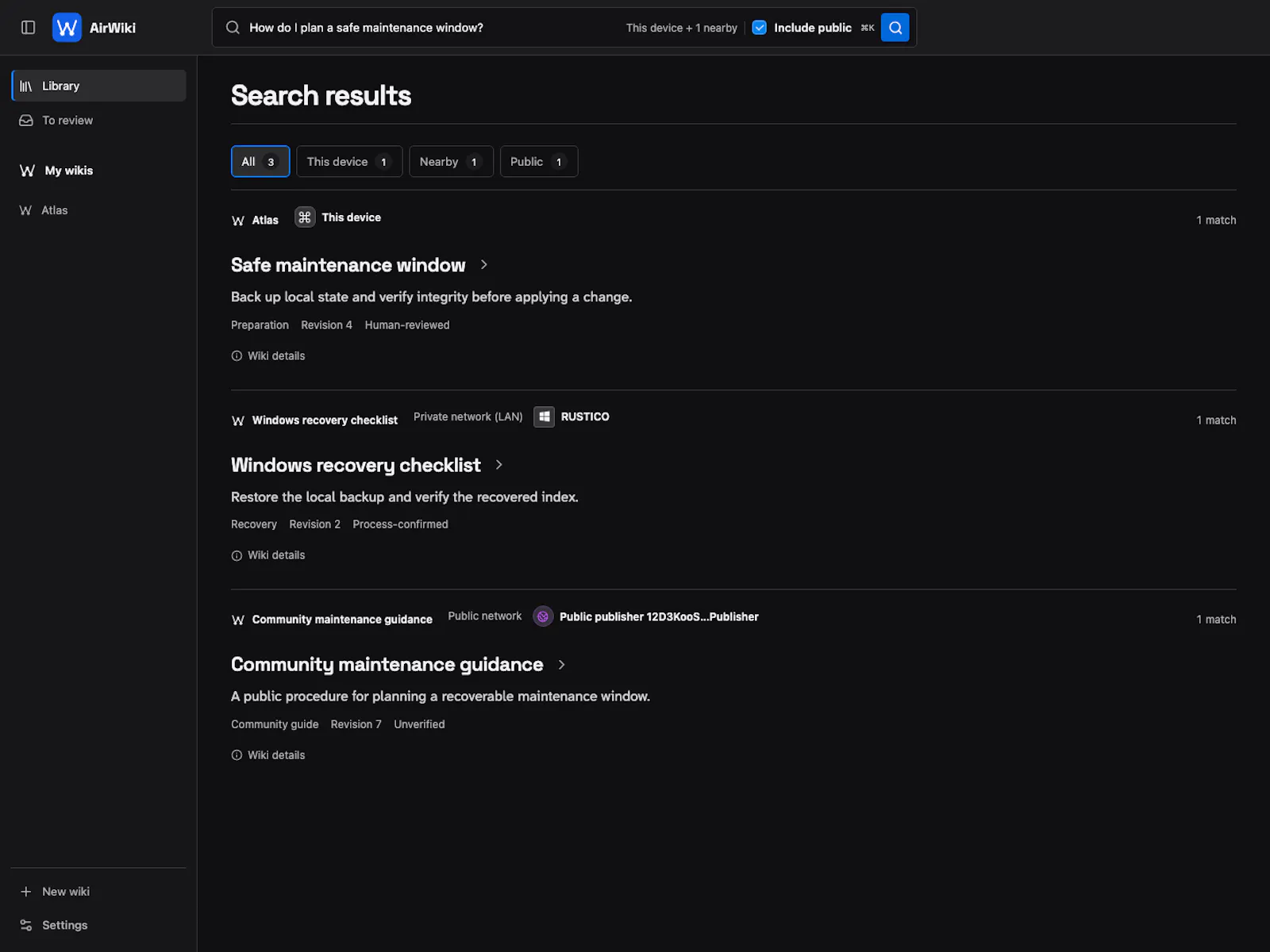
Task: Click info icon for Windows recovery Wiki details
Action: tap(237, 556)
